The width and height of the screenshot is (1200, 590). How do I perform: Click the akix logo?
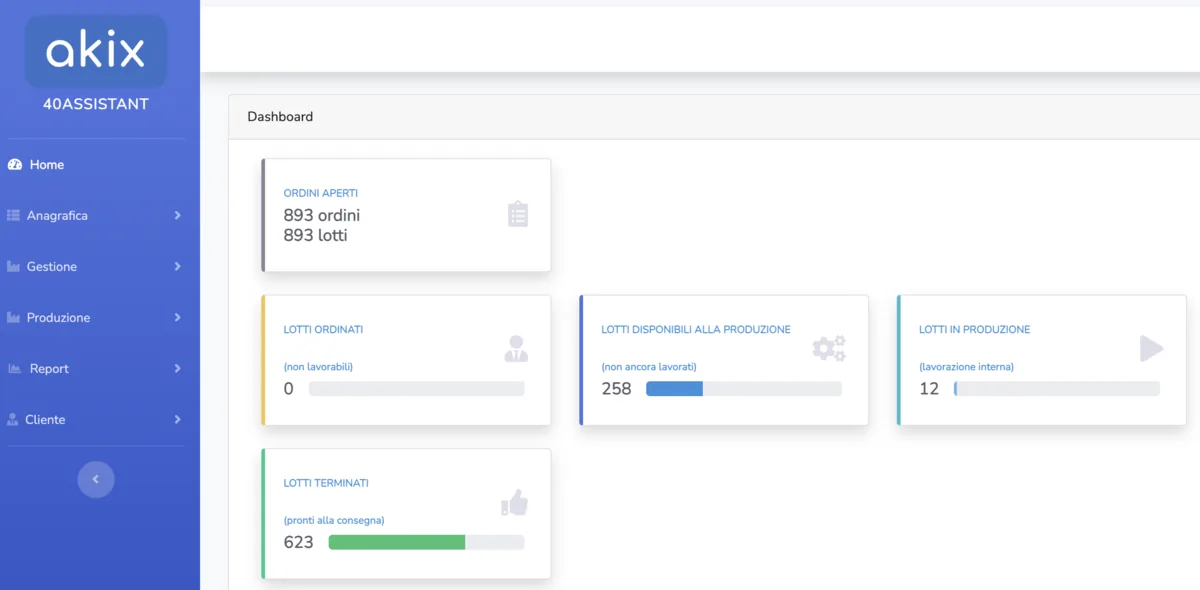point(96,51)
